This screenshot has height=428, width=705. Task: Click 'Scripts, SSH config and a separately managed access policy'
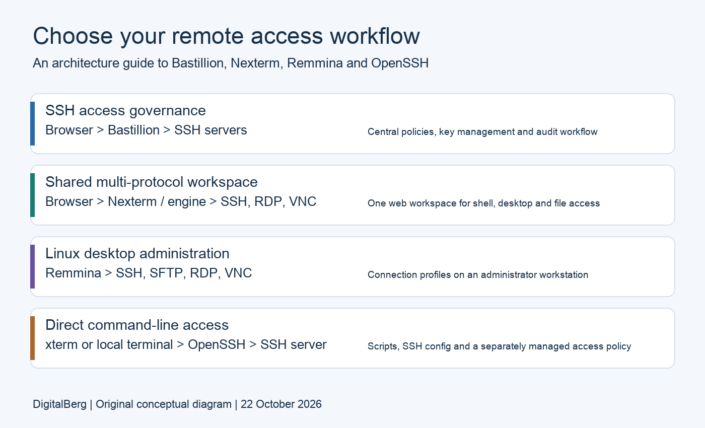[500, 347]
